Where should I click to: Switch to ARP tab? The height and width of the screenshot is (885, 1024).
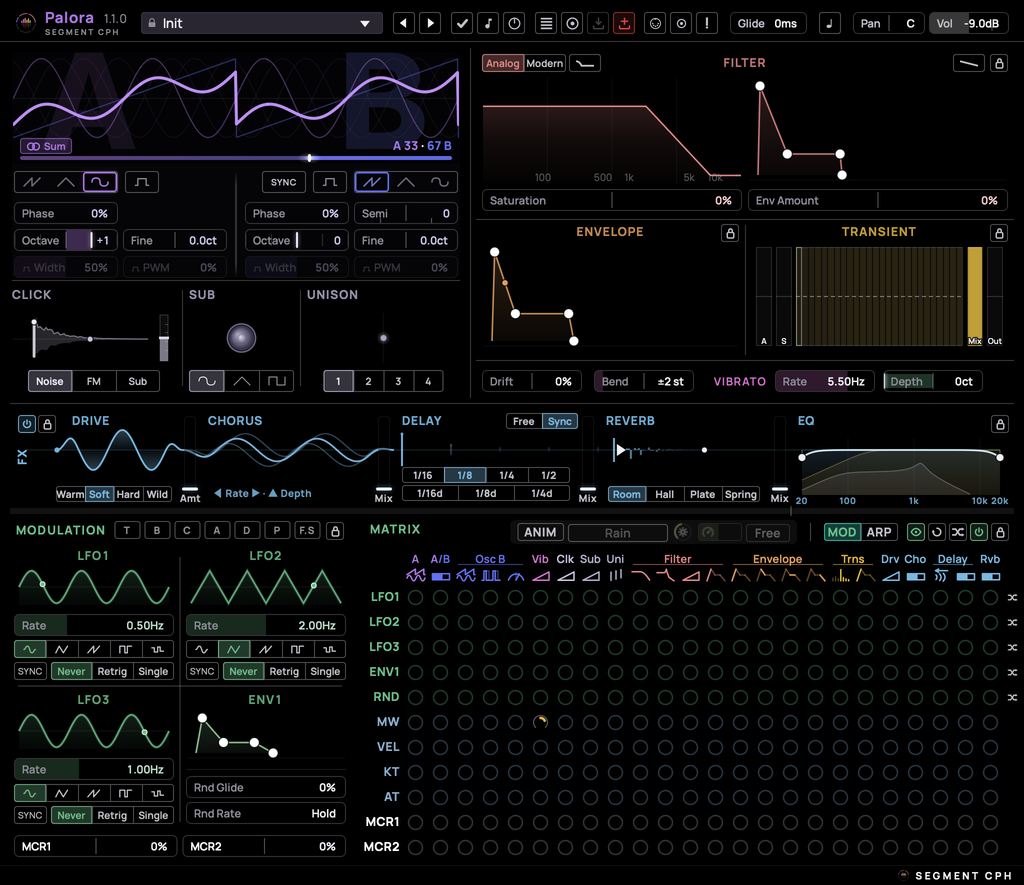coord(879,532)
